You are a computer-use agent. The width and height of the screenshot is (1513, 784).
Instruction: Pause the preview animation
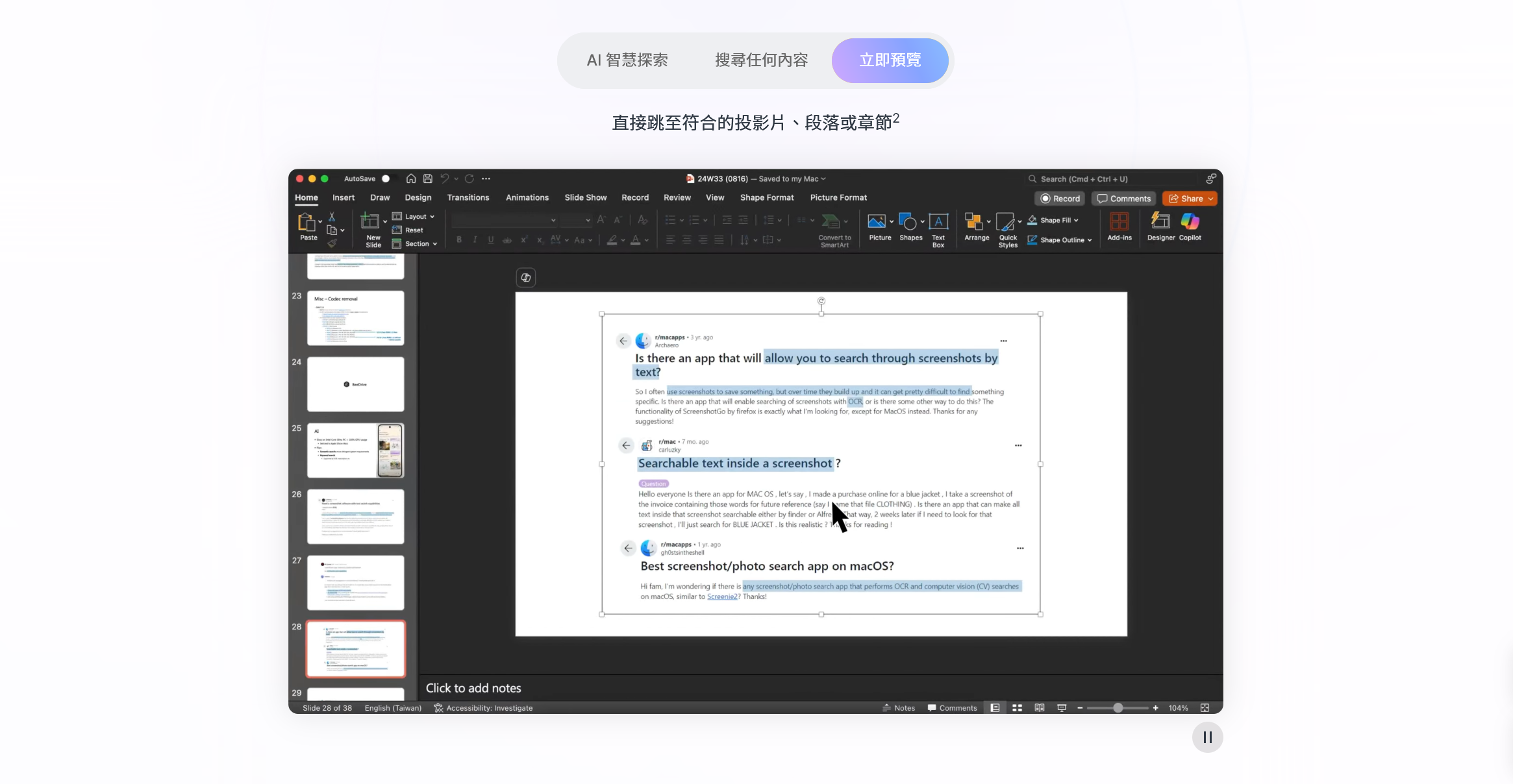(1207, 737)
